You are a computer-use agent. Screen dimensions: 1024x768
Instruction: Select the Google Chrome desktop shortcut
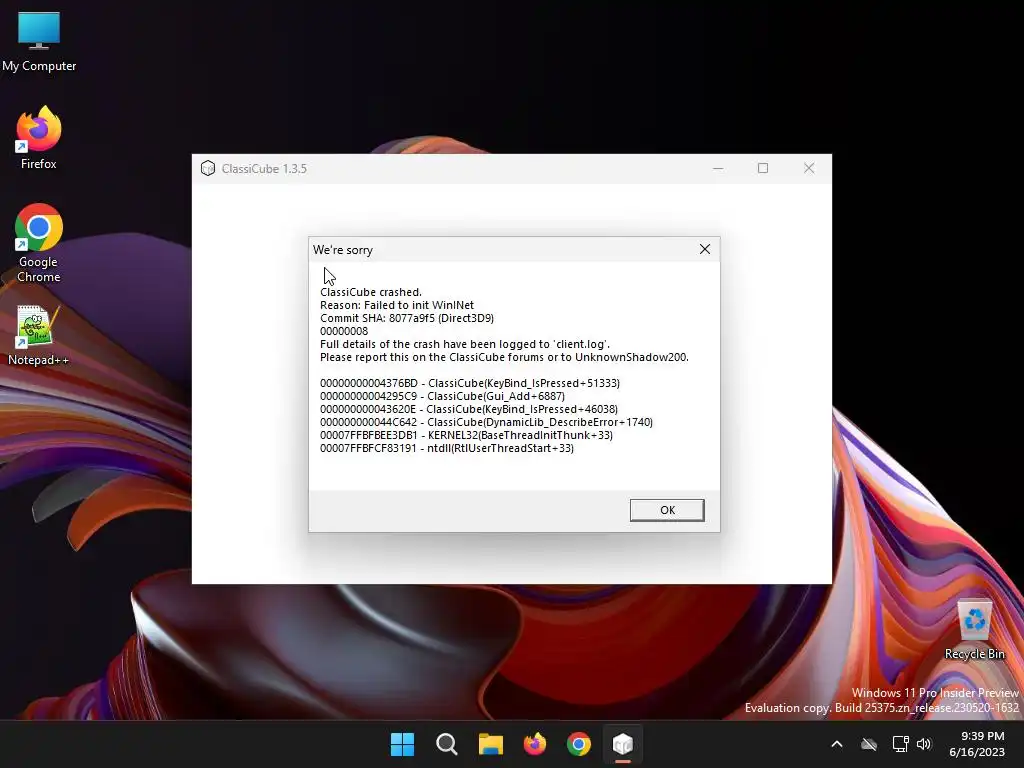coord(39,244)
